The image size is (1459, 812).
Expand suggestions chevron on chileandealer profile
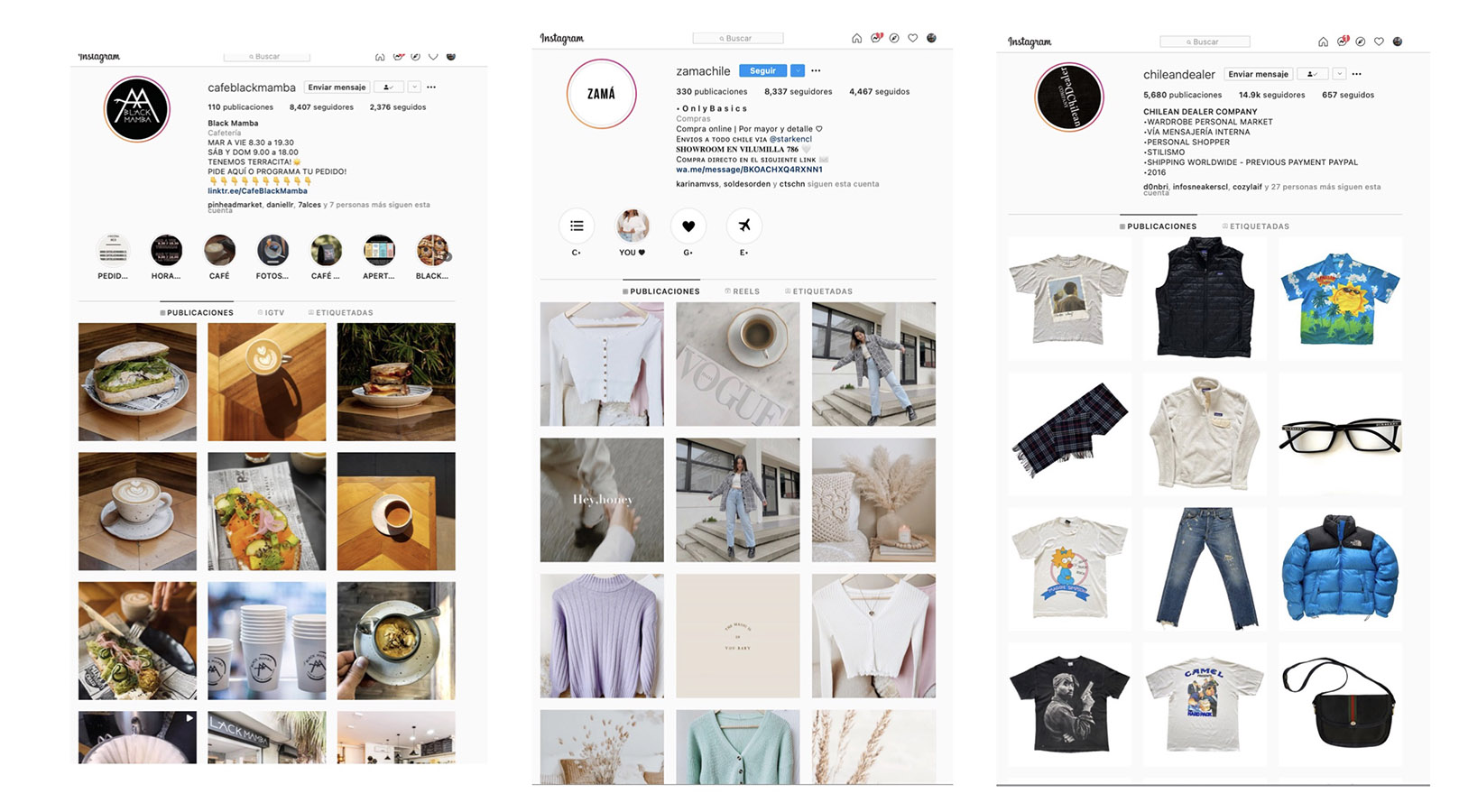[1339, 74]
